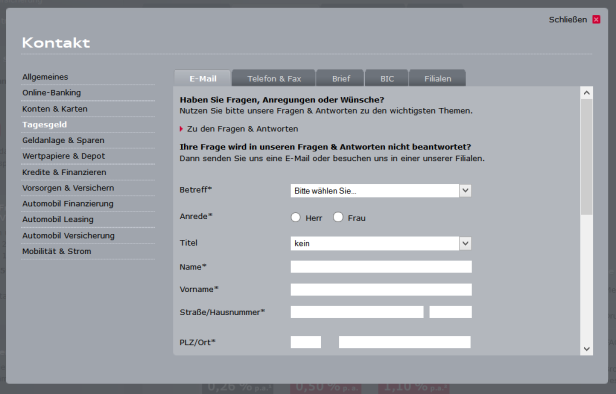
Task: Focus the Vorname input field
Action: click(x=381, y=290)
